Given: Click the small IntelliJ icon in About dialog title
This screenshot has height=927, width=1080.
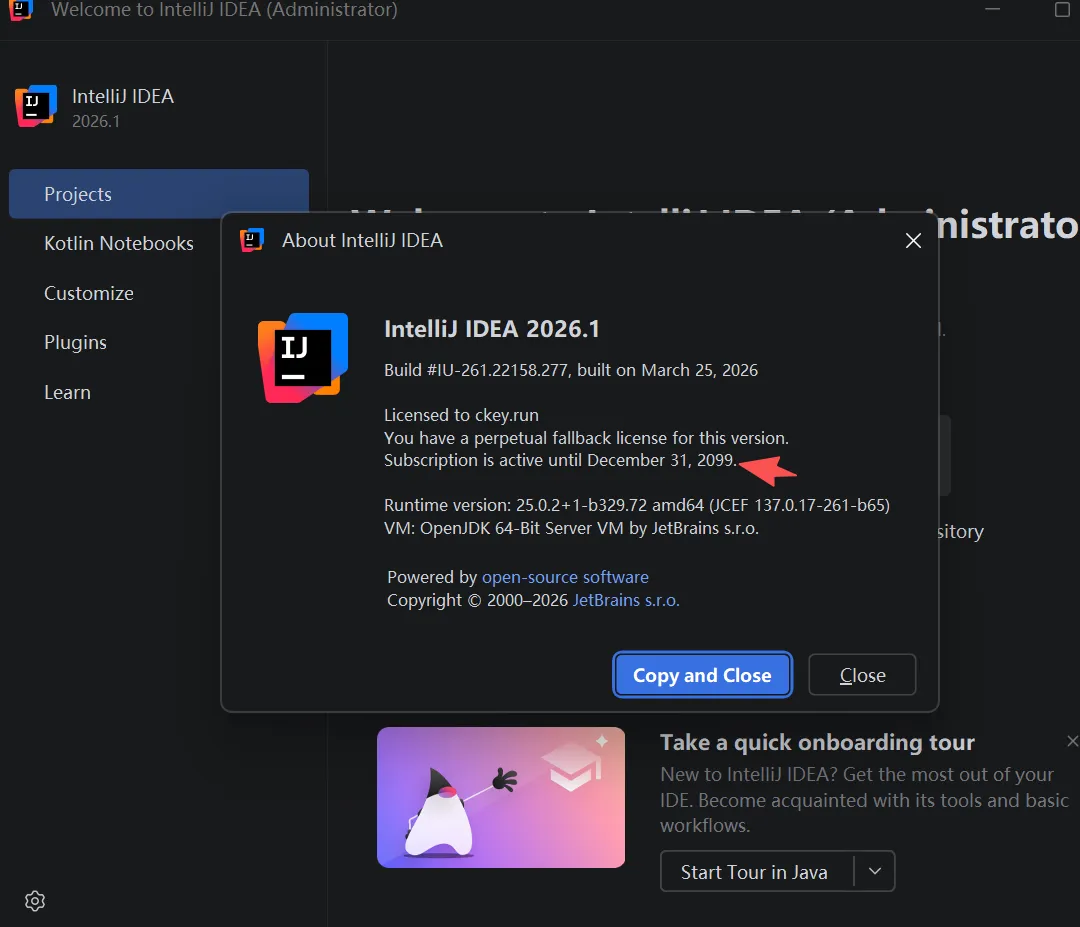Looking at the screenshot, I should point(251,240).
